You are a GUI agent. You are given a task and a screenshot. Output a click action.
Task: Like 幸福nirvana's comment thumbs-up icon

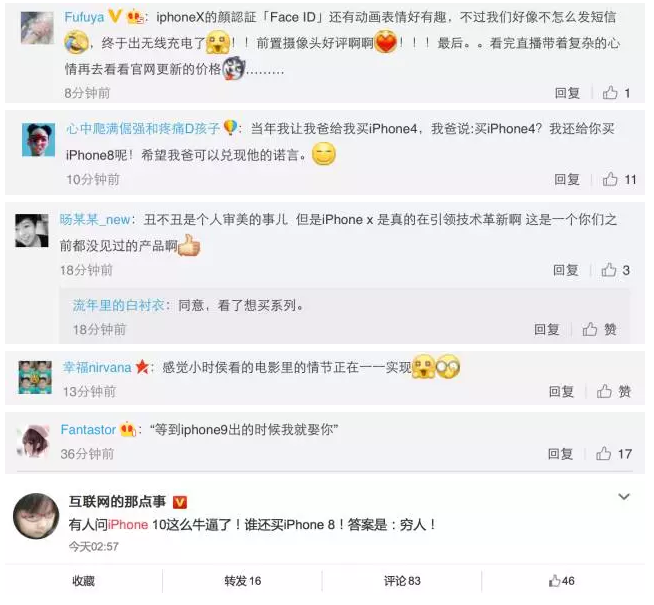point(604,391)
